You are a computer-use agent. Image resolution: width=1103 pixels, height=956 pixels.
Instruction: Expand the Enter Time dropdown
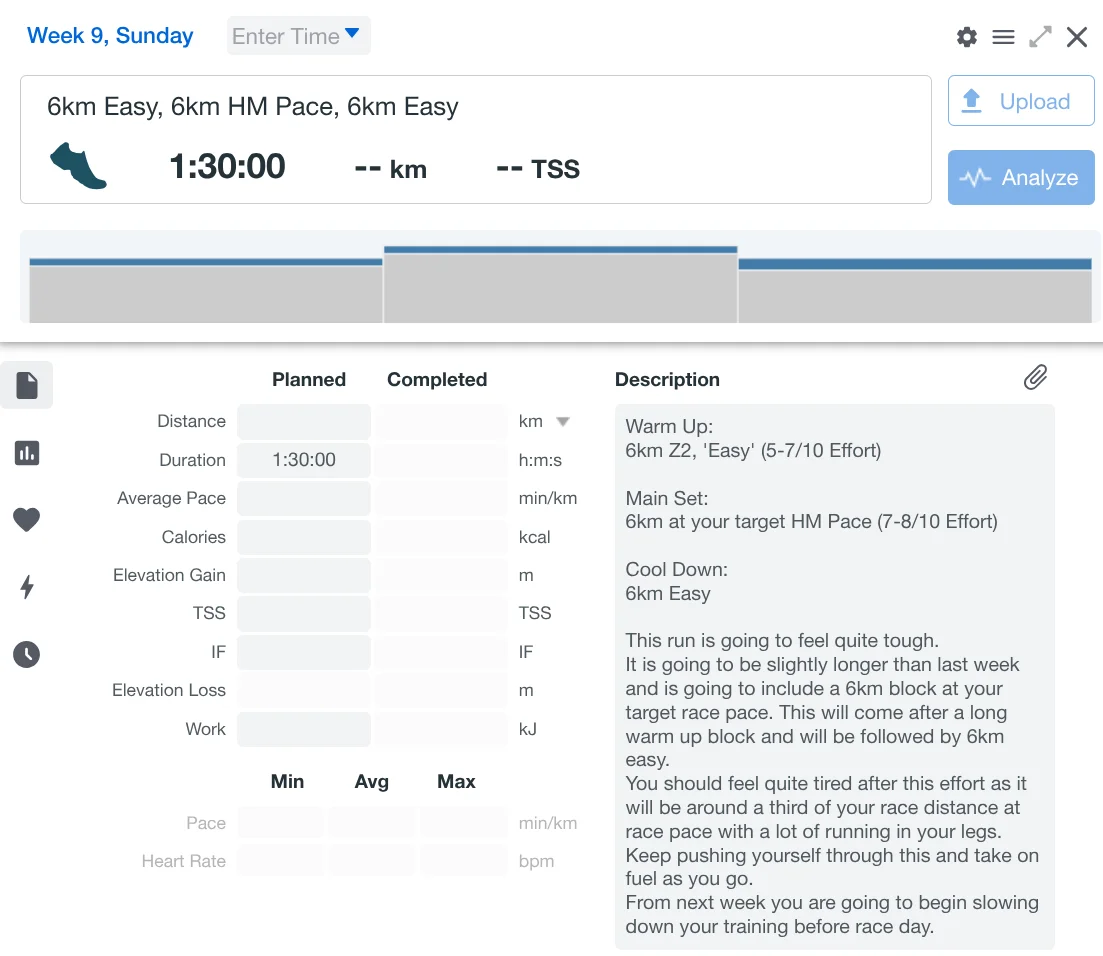point(298,36)
